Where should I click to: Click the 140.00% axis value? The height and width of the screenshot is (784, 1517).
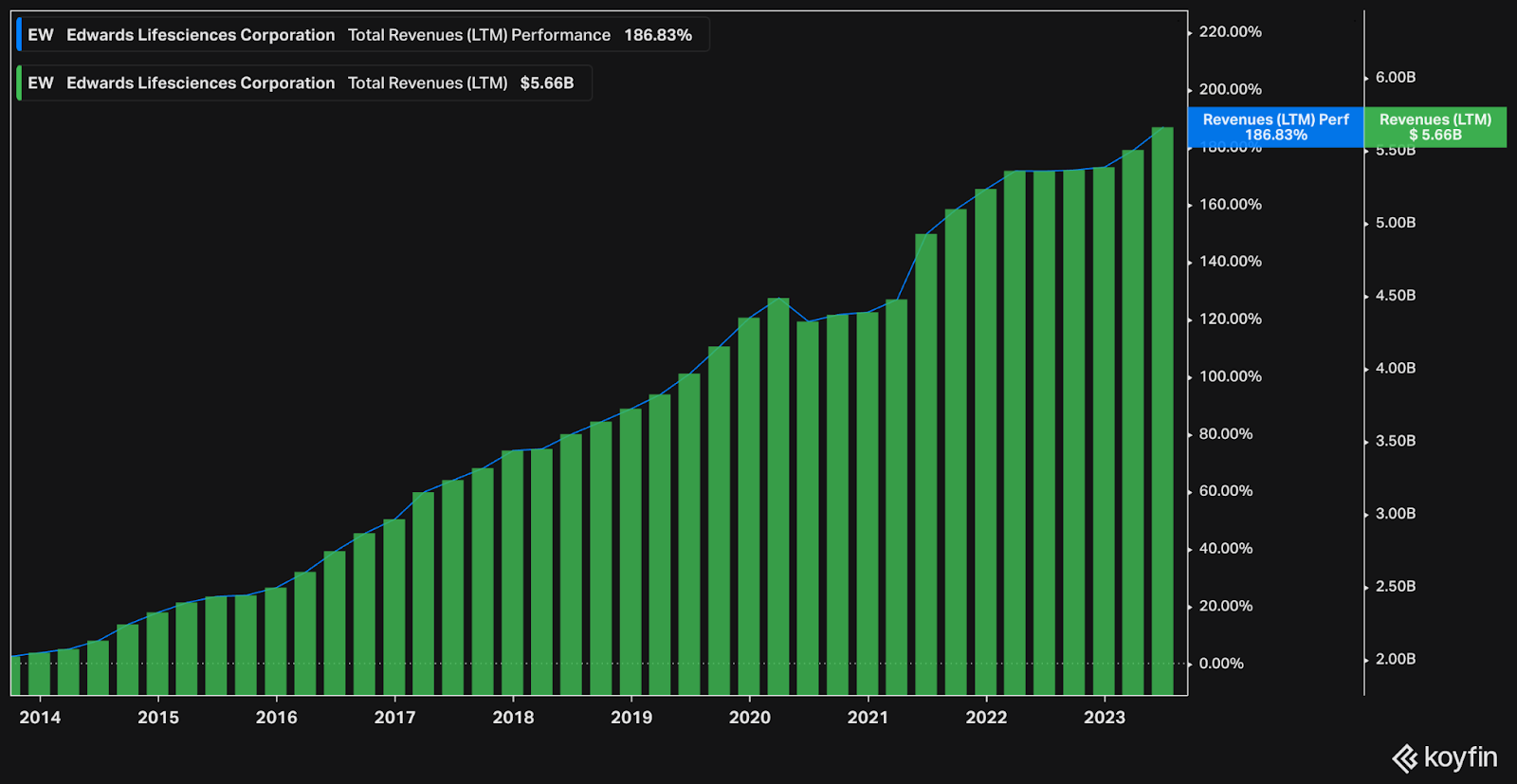click(x=1230, y=262)
